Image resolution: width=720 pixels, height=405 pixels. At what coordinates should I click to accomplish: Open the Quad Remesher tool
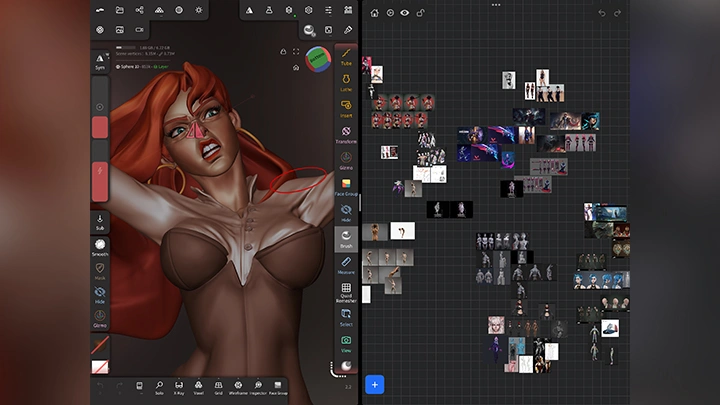(346, 292)
